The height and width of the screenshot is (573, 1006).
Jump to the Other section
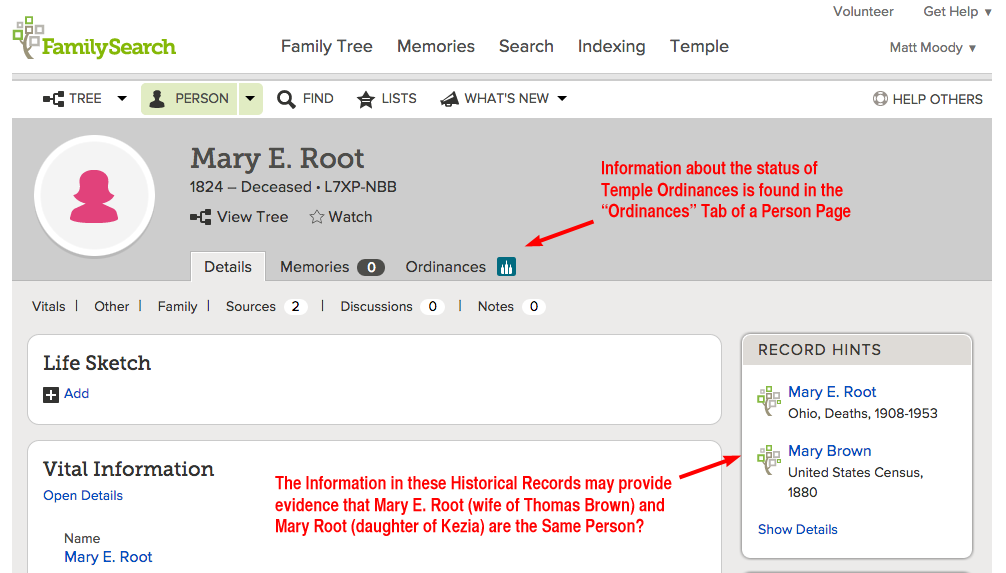[112, 307]
